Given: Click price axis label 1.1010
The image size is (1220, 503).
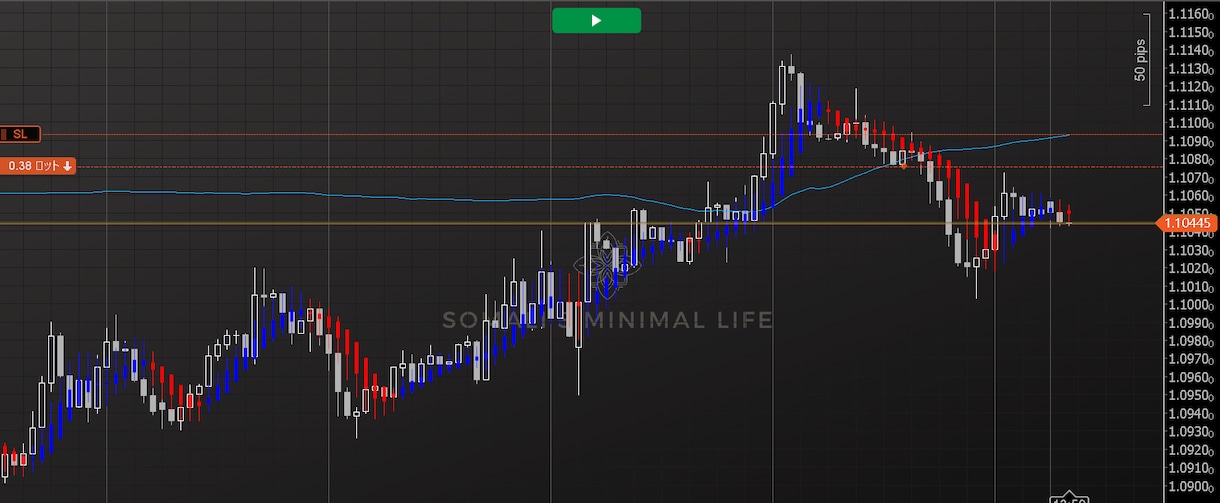Looking at the screenshot, I should point(1193,286).
